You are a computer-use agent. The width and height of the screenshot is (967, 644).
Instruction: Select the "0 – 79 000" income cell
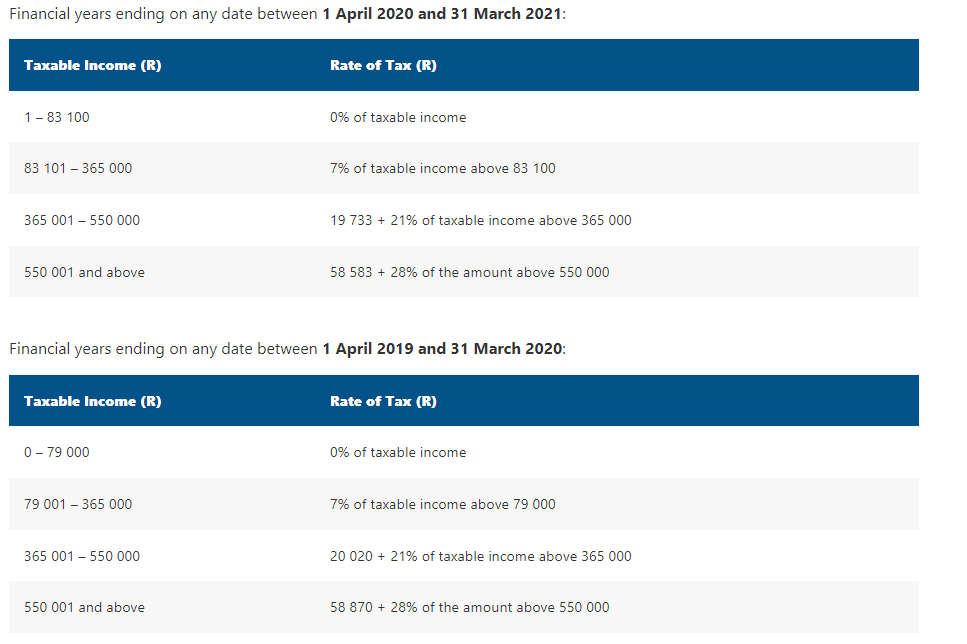(57, 452)
